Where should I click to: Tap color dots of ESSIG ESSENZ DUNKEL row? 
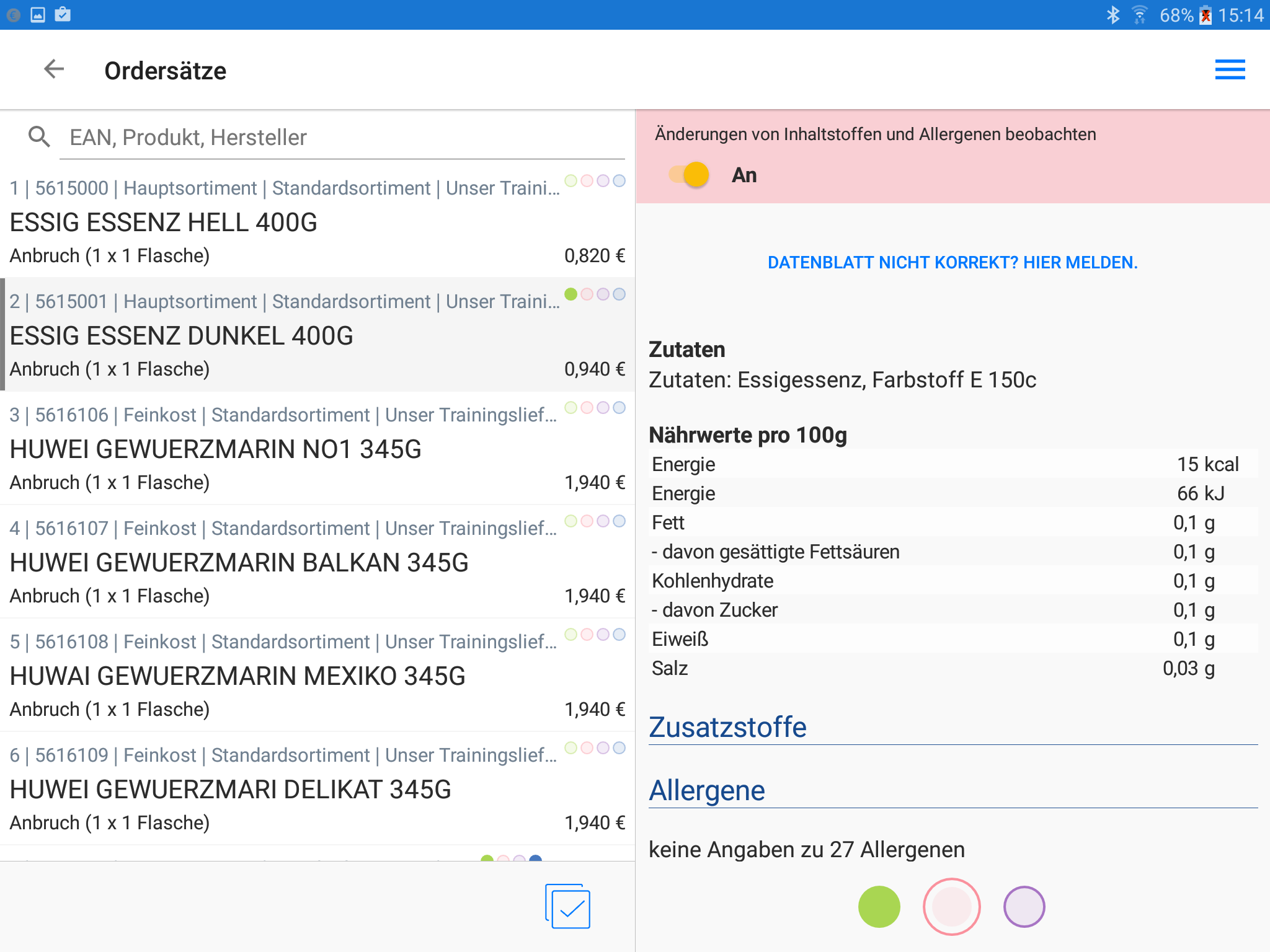click(595, 294)
